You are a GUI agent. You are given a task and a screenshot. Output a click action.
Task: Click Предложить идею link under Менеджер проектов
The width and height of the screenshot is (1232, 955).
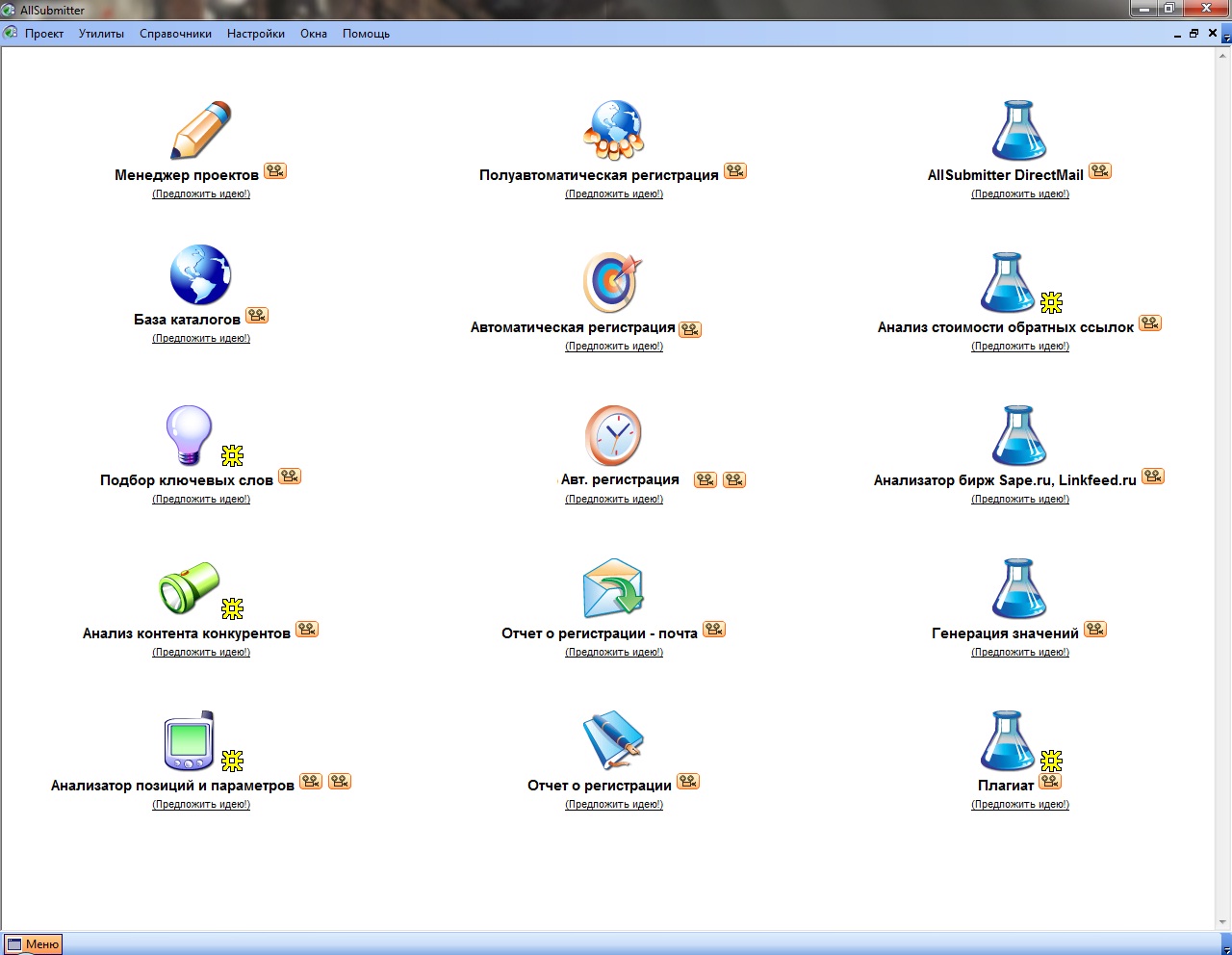[201, 194]
